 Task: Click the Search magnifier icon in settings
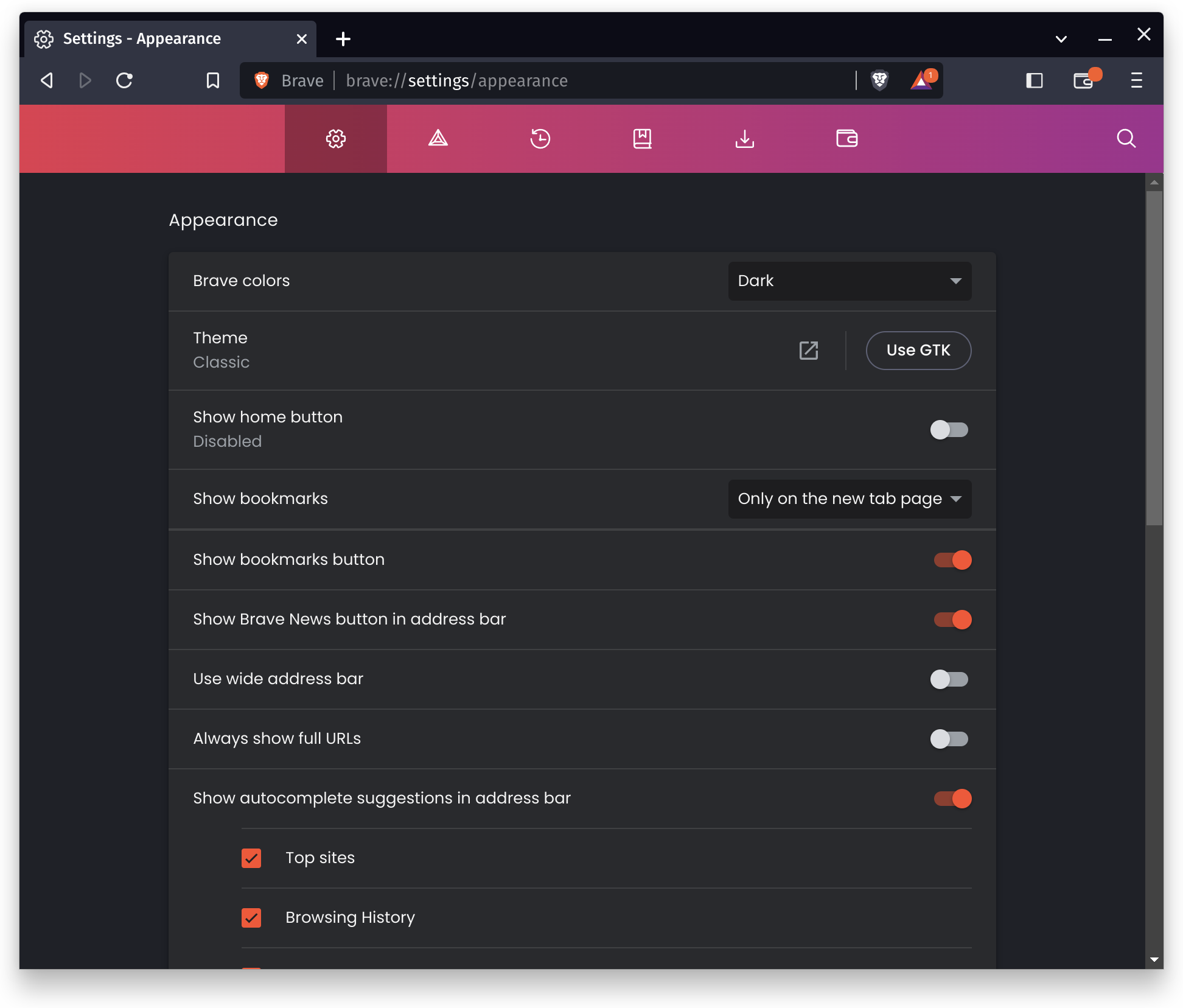1127,138
